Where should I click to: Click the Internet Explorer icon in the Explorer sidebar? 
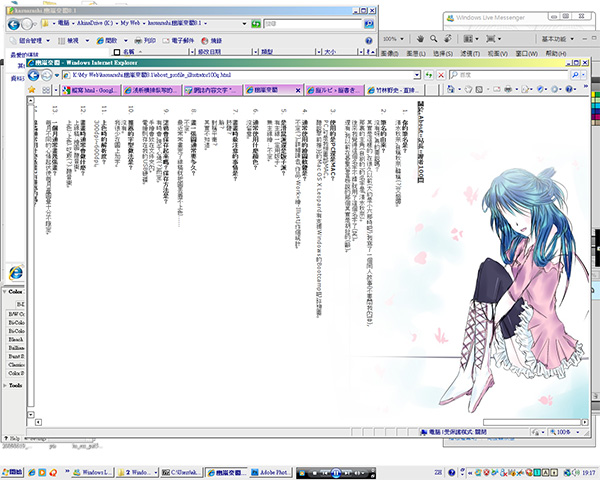pos(16,273)
